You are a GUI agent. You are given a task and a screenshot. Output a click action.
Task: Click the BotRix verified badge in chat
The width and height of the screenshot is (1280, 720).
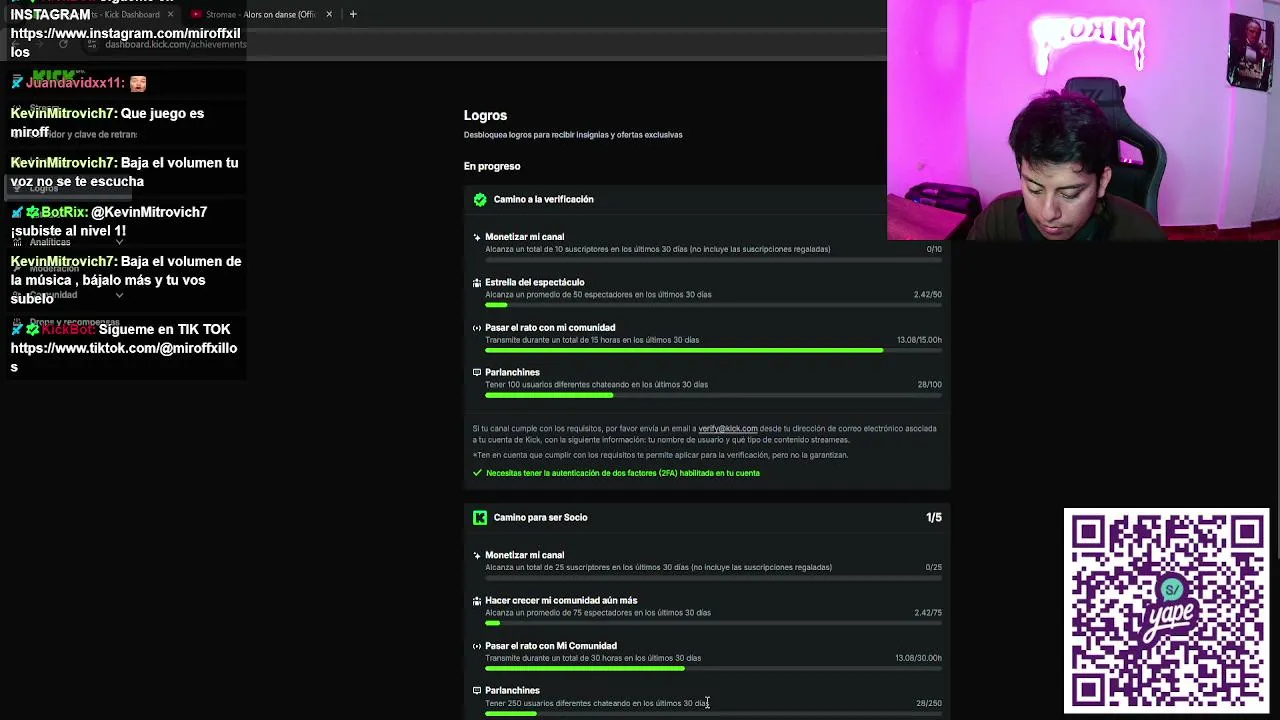click(x=32, y=212)
